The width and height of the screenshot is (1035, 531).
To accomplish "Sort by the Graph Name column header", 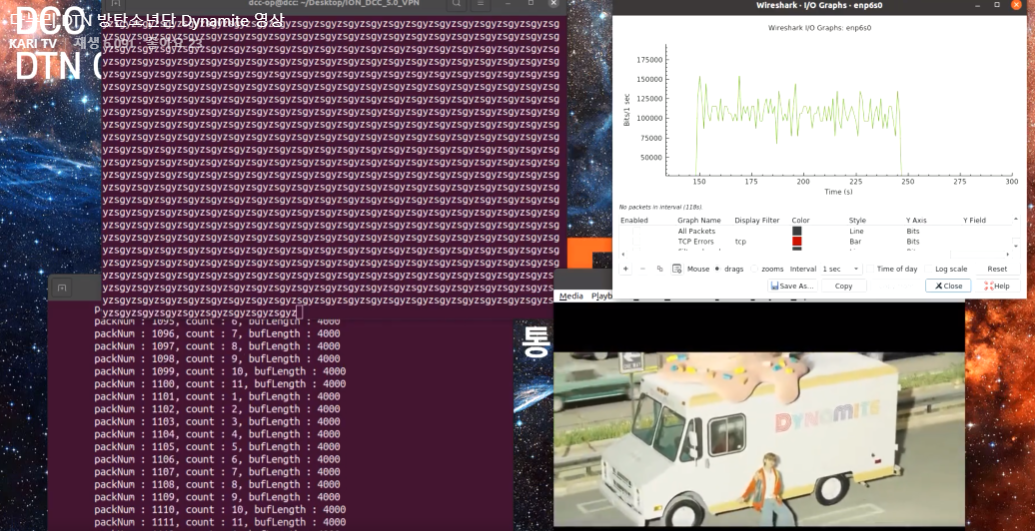I will (698, 220).
